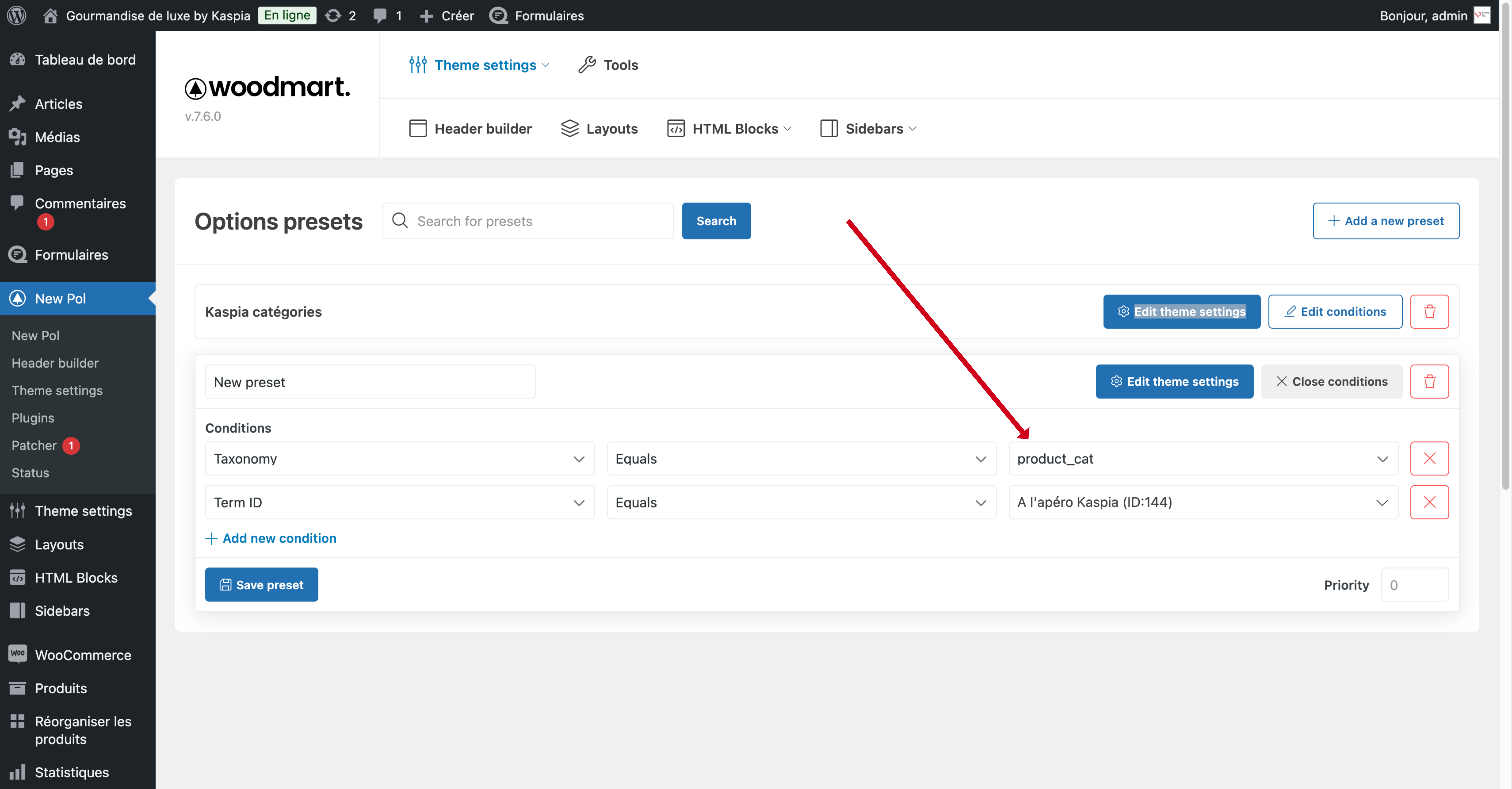1512x789 pixels.
Task: Click the New preset name field
Action: coord(370,382)
